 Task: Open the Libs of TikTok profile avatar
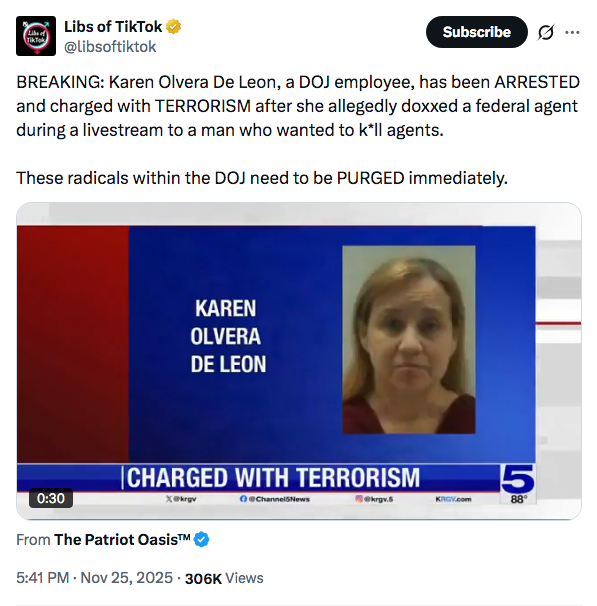[x=36, y=36]
